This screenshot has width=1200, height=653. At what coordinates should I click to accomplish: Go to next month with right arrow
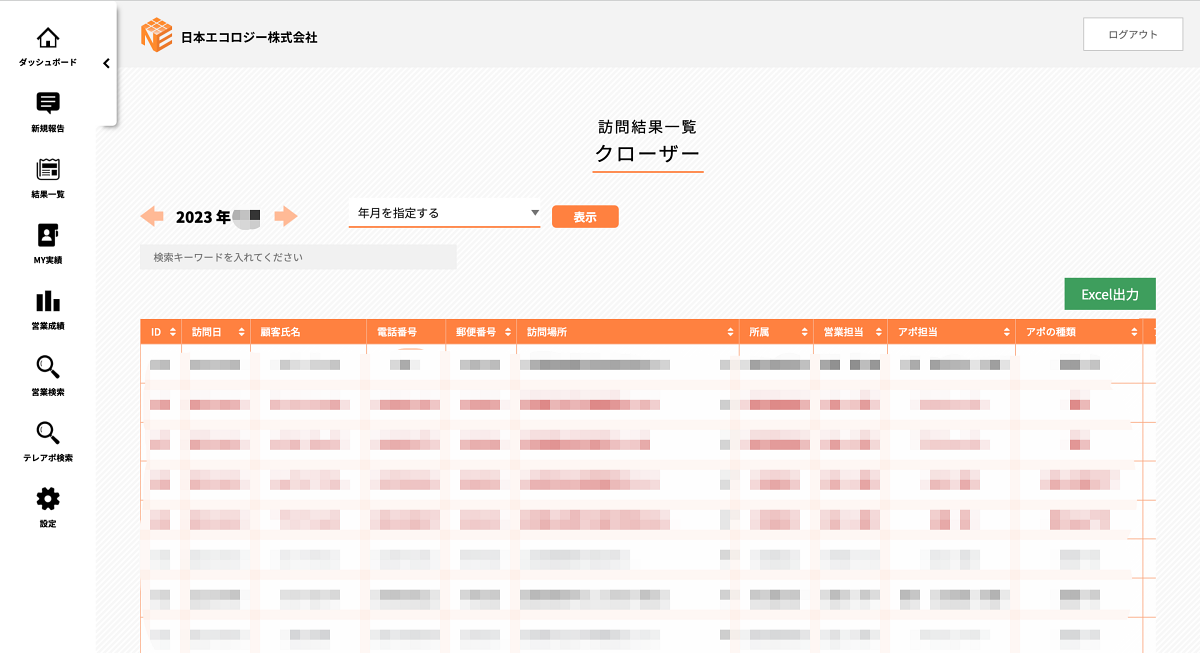[x=286, y=216]
